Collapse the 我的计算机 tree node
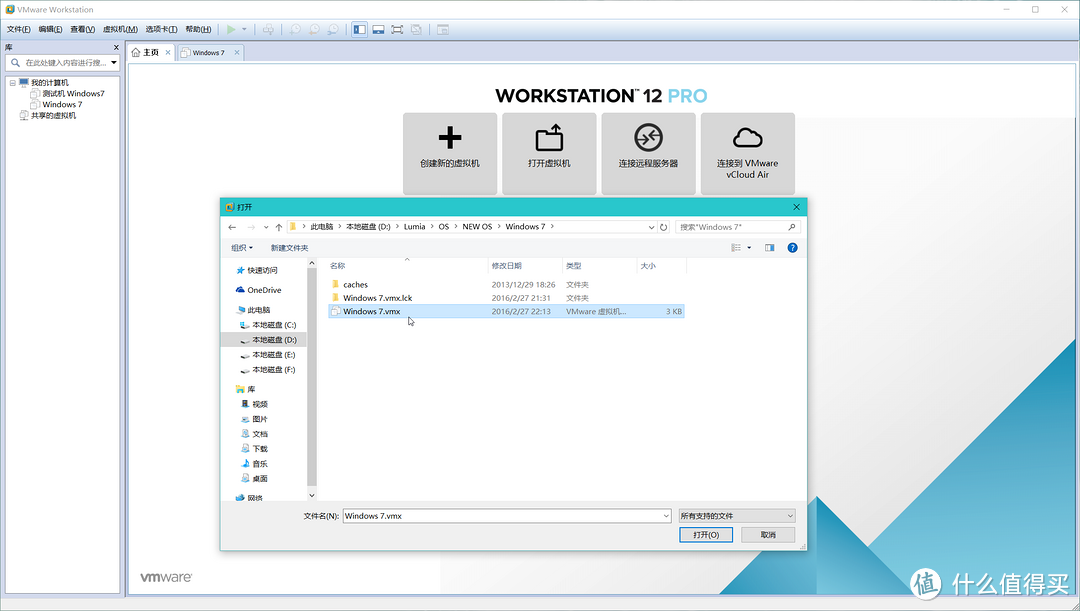 (x=12, y=83)
